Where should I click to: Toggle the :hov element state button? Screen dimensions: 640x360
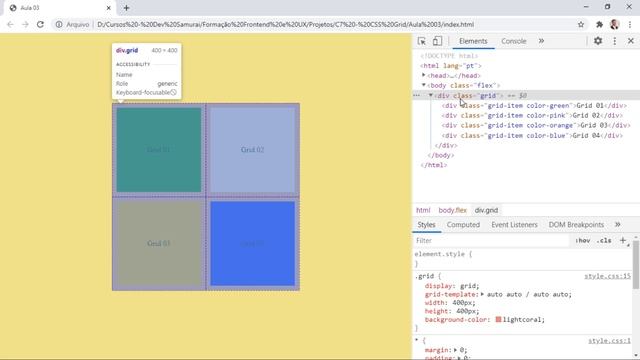tap(582, 241)
